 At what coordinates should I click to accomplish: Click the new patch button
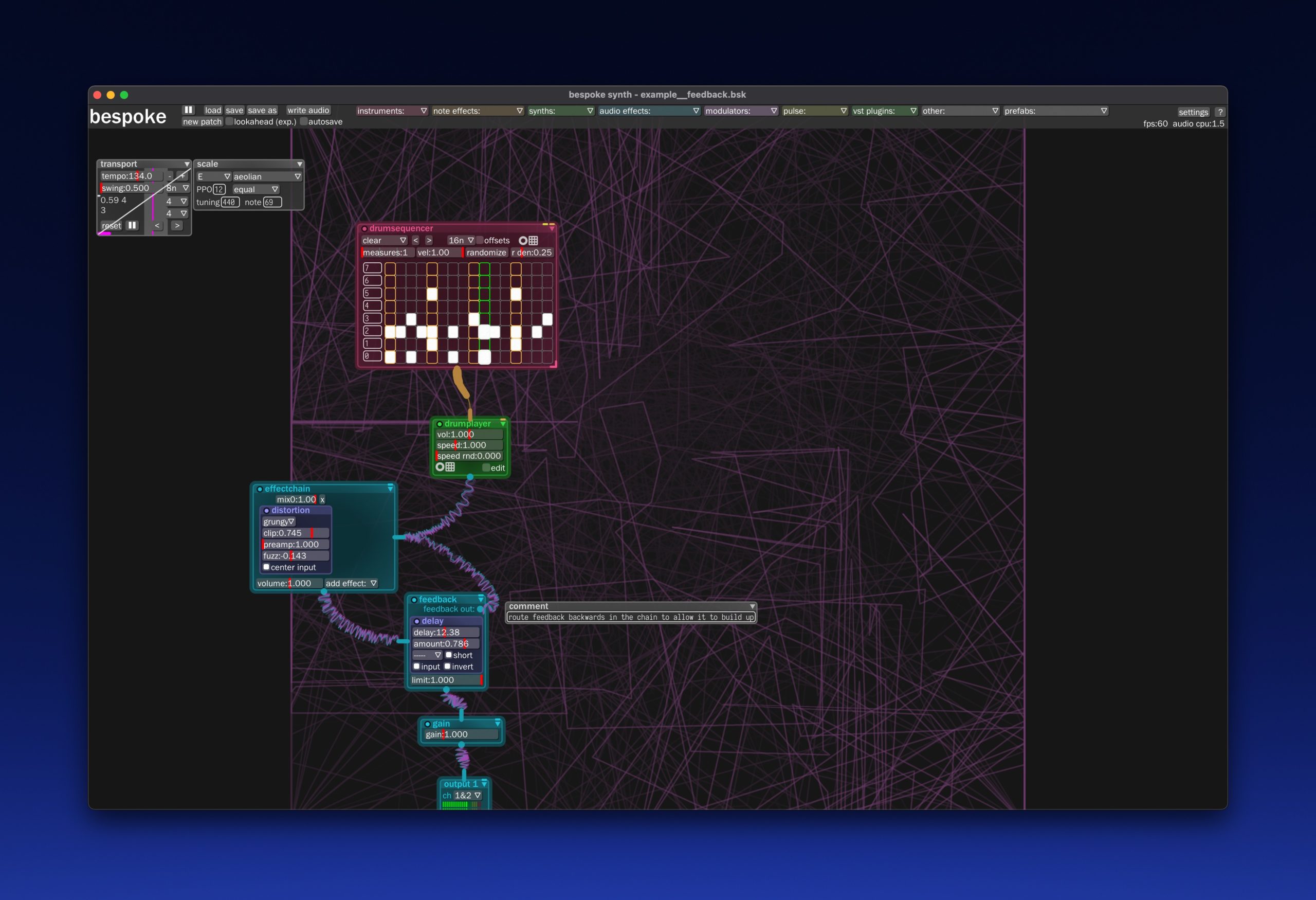point(202,121)
